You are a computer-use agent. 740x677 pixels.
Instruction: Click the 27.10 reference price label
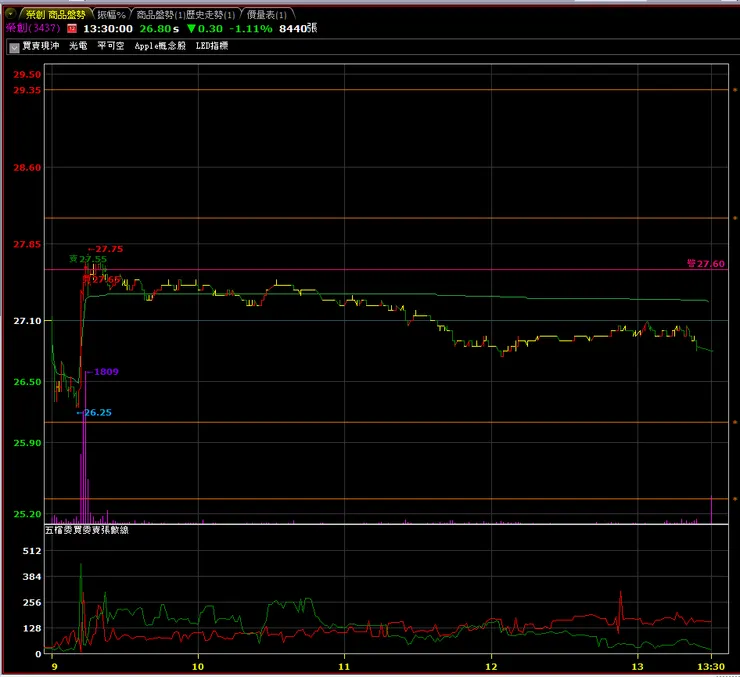tap(27, 321)
